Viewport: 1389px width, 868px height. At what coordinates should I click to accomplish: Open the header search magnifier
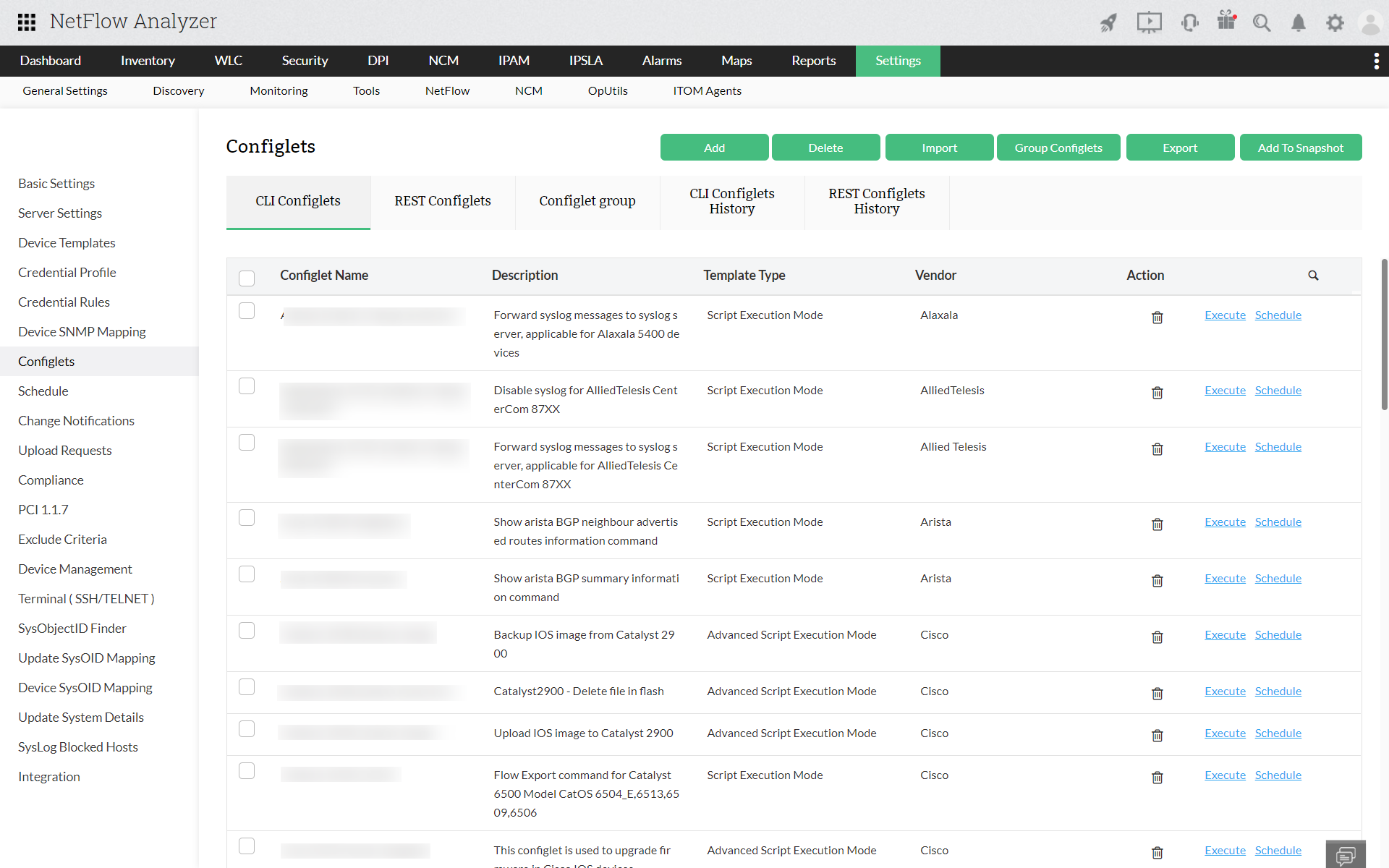coord(1262,22)
